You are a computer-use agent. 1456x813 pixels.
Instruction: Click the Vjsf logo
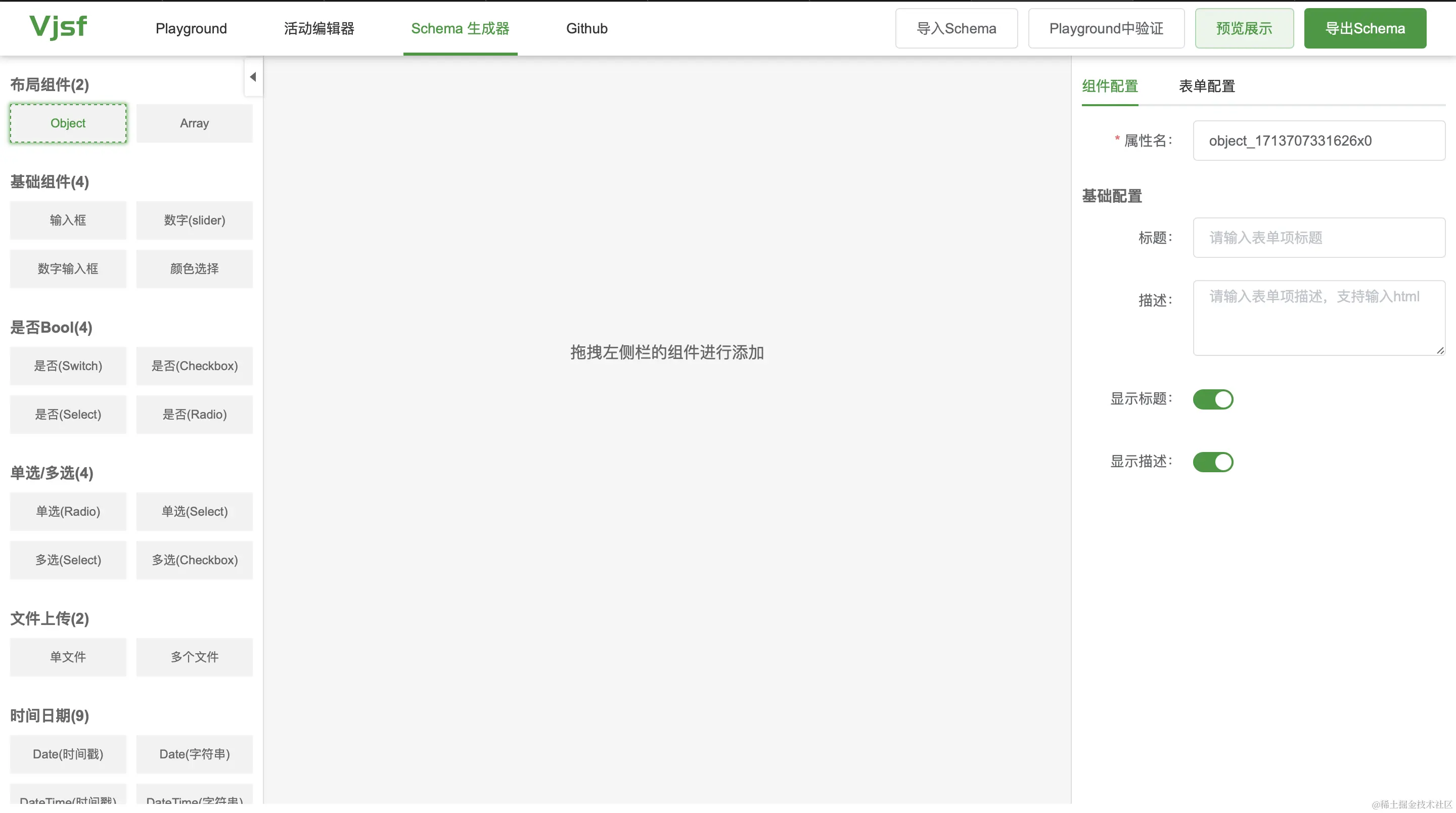(x=58, y=27)
